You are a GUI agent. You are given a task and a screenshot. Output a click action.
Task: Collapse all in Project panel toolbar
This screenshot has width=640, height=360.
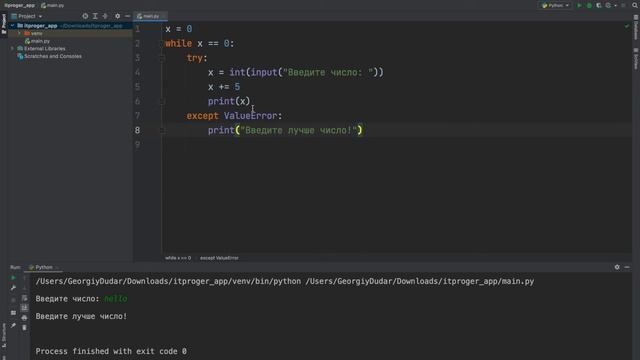pyautogui.click(x=105, y=16)
